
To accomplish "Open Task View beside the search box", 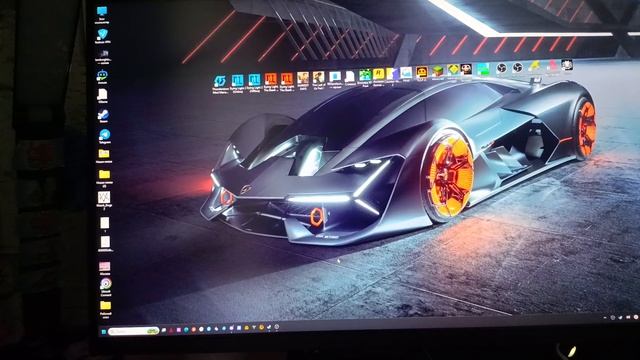I will 164,330.
